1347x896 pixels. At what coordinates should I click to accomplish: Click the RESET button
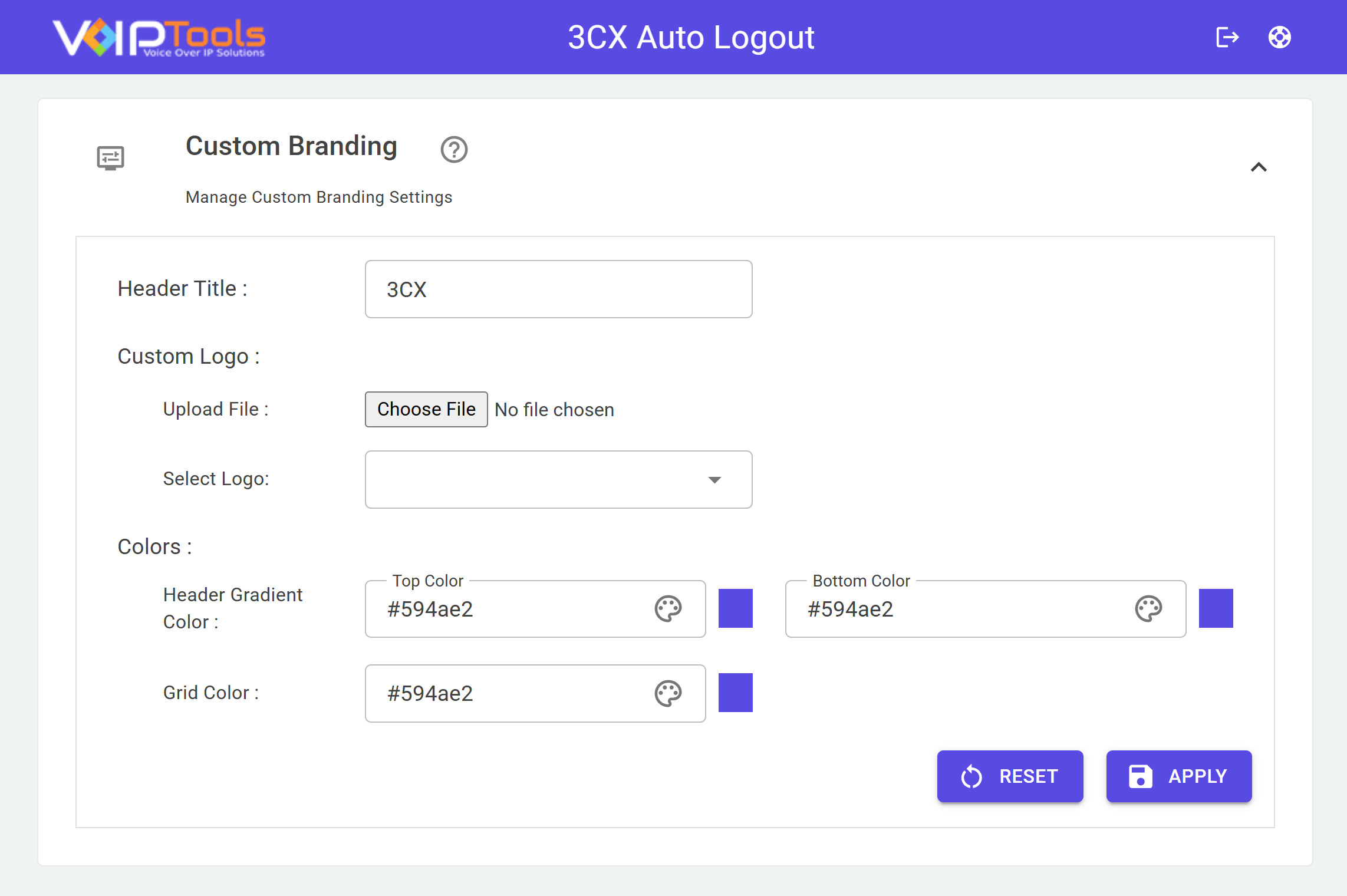tap(1010, 776)
